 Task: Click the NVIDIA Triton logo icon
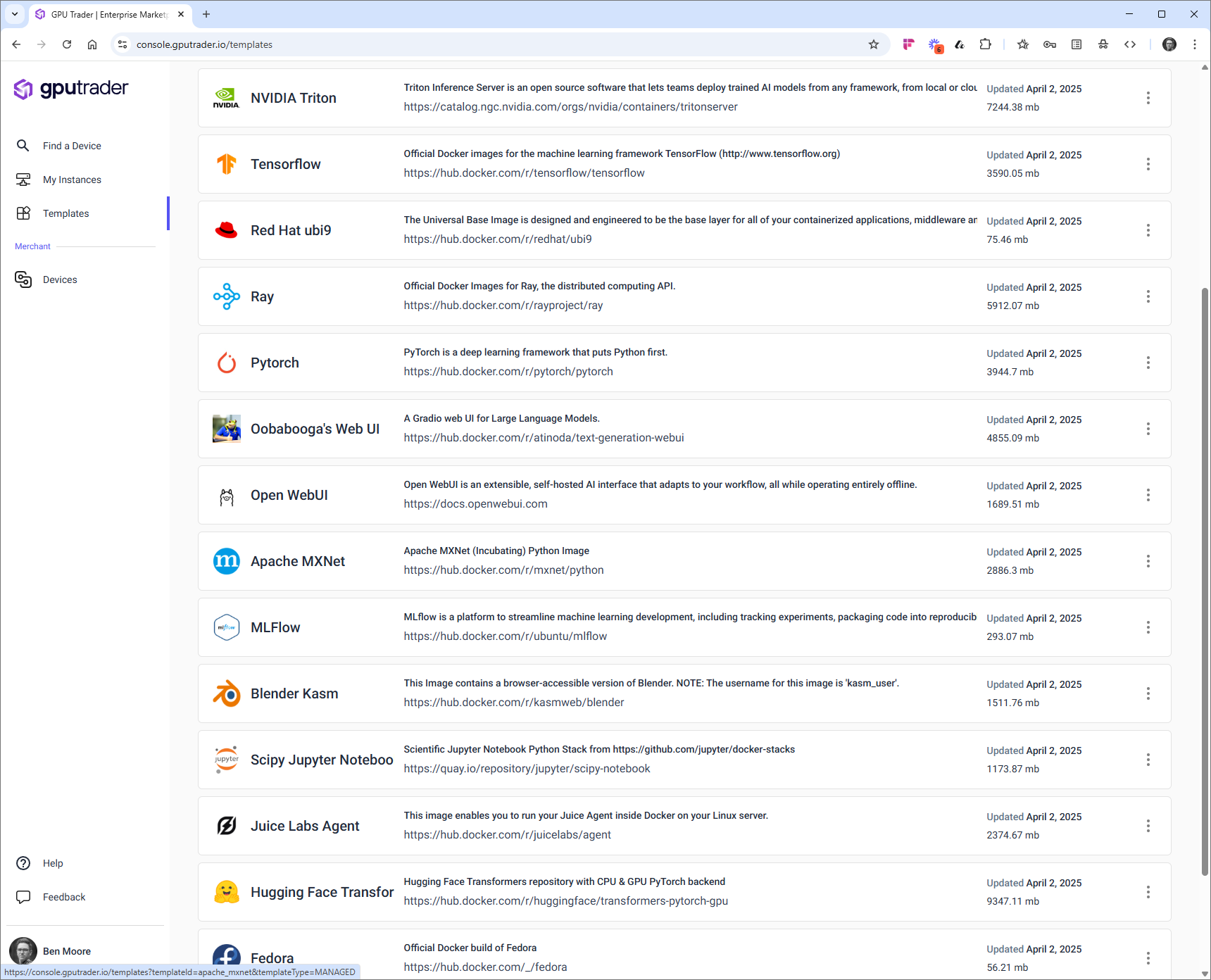click(x=226, y=98)
